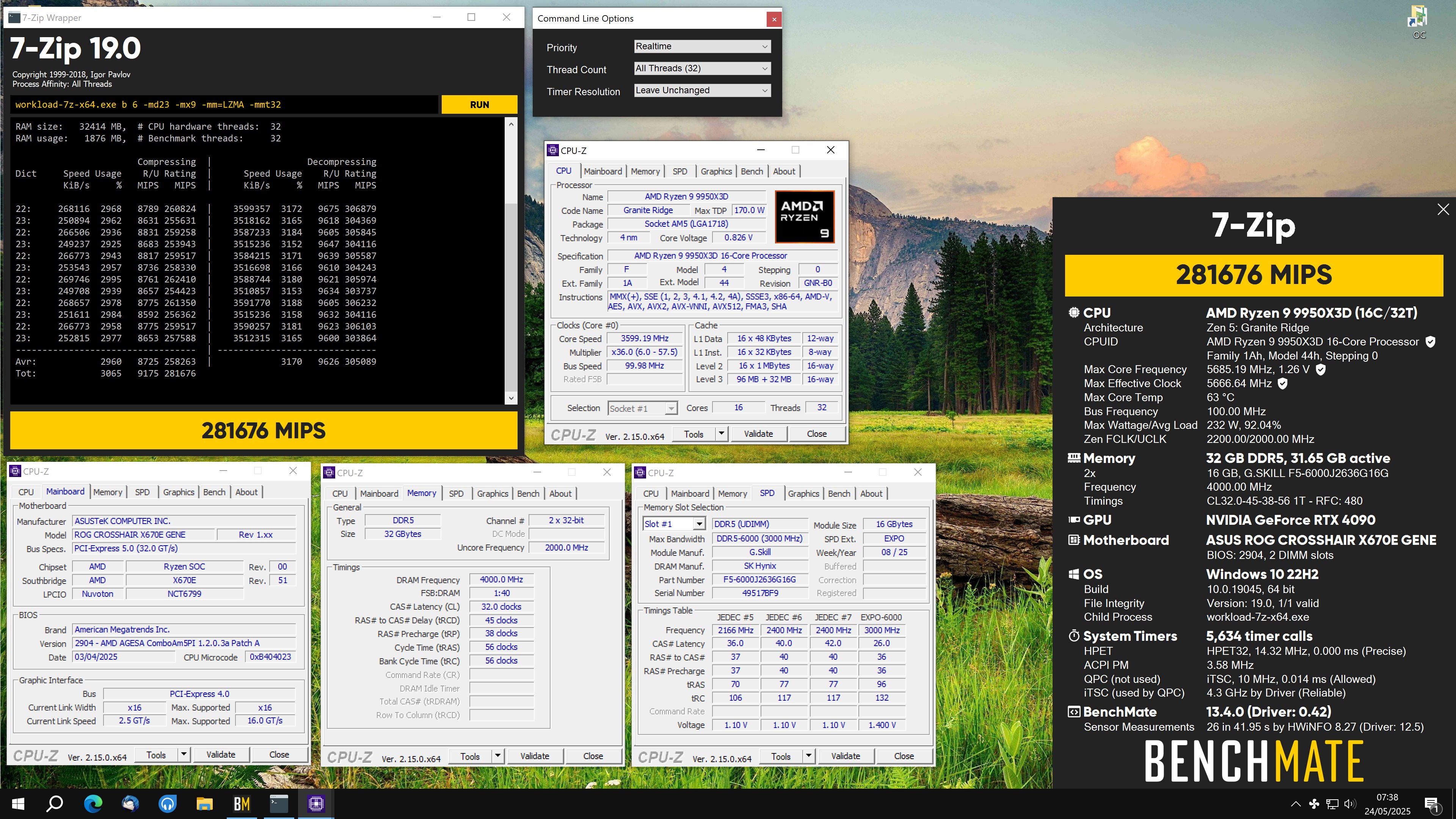The height and width of the screenshot is (819, 1456).
Task: Expand Tools dropdown arrow in top CPU-Z window
Action: [721, 434]
